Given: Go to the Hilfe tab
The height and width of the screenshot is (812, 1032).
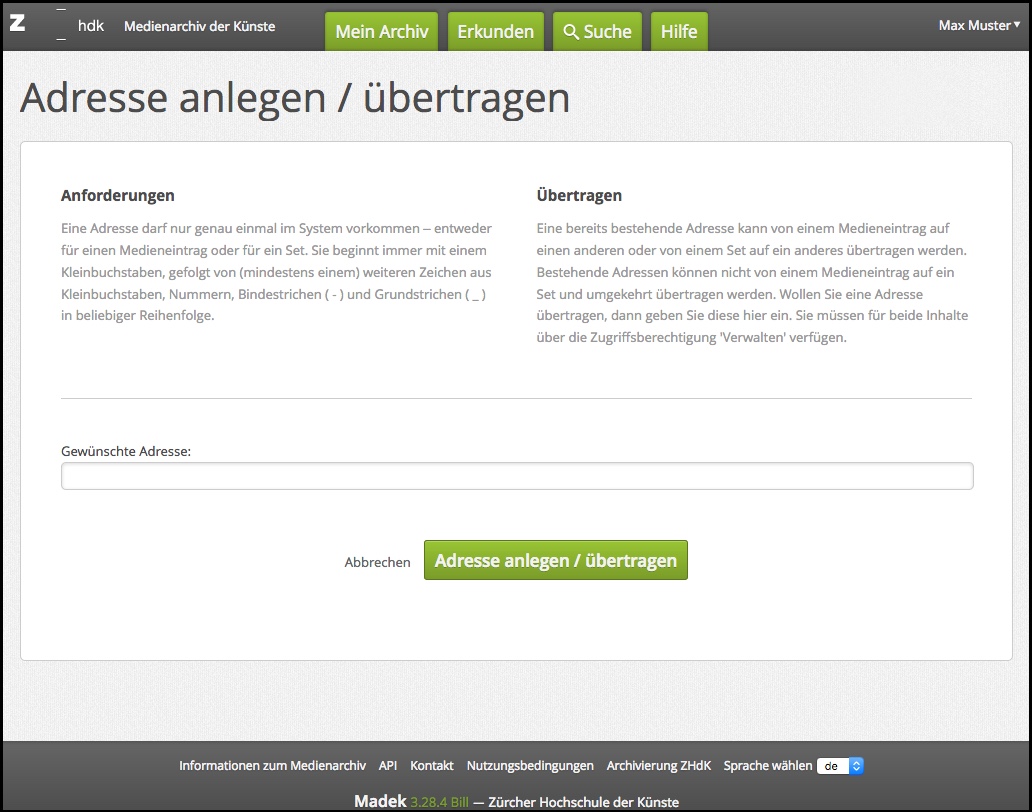Looking at the screenshot, I should [679, 32].
